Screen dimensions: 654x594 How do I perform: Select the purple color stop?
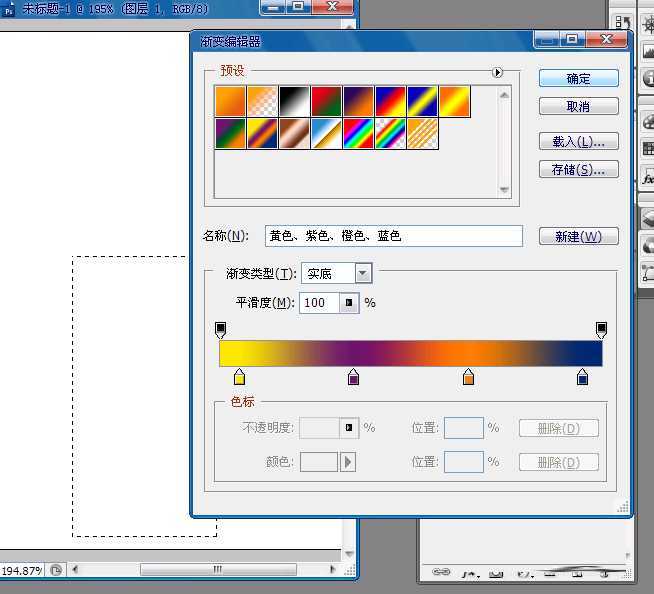tap(353, 377)
